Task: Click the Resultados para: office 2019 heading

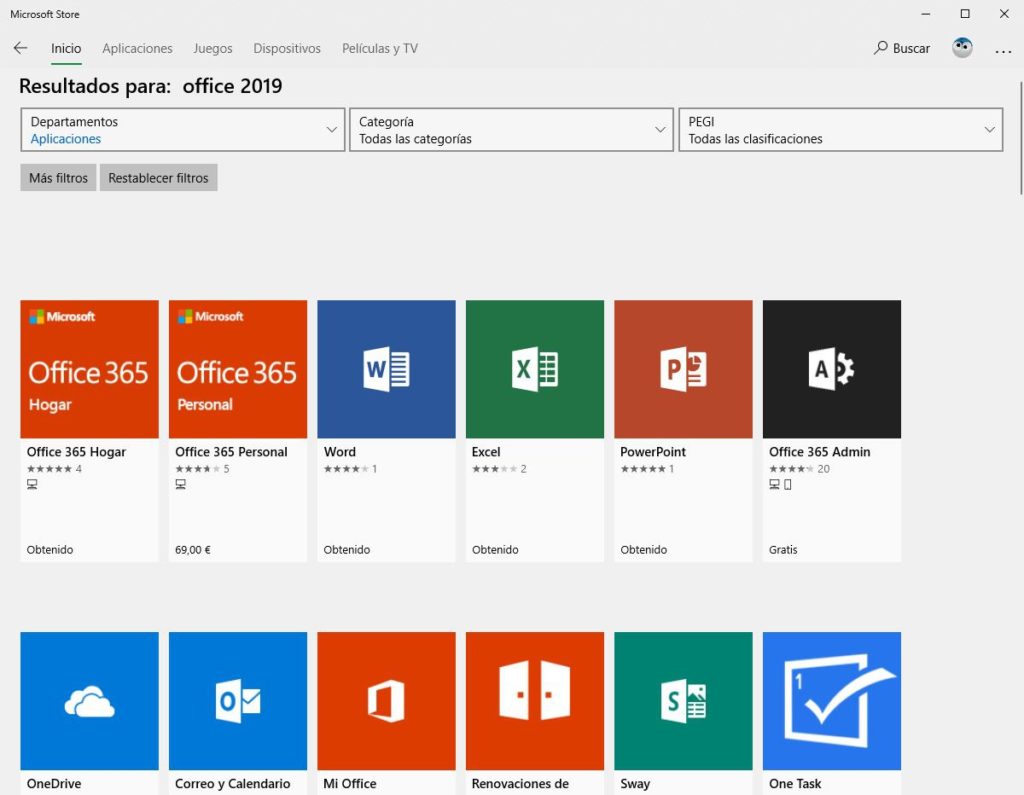Action: coord(151,86)
